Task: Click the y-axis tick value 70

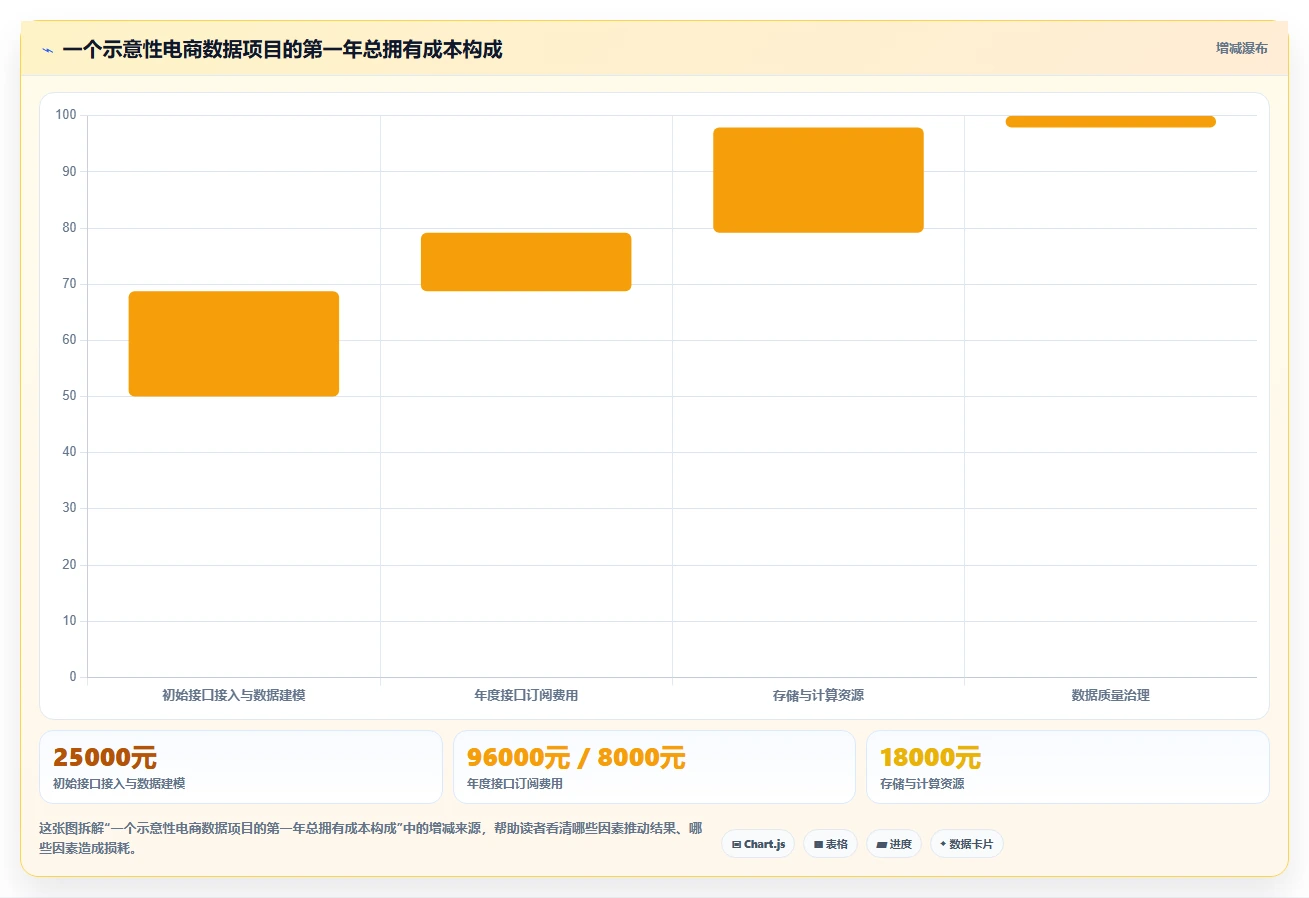Action: [69, 284]
